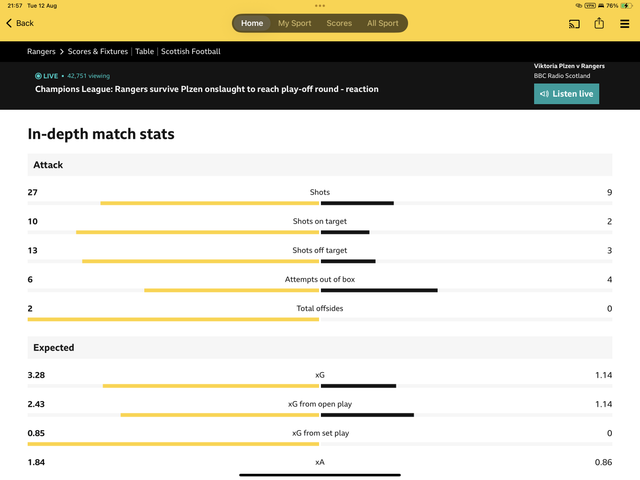The image size is (640, 480).
Task: Open the Champions League live headline
Action: click(207, 89)
